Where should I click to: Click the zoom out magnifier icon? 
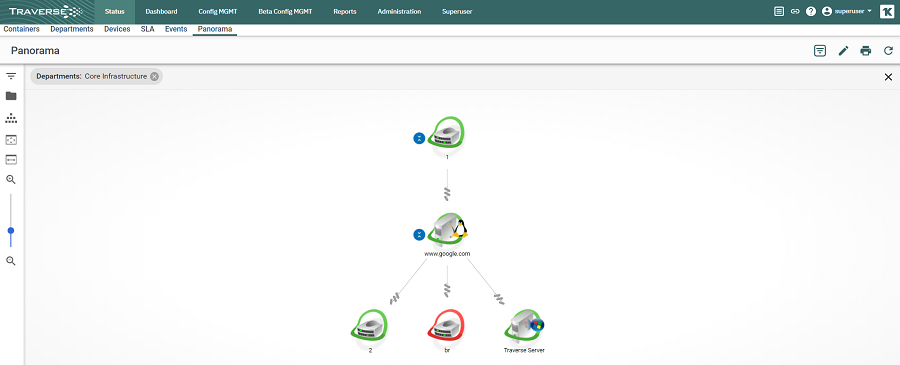(11, 261)
